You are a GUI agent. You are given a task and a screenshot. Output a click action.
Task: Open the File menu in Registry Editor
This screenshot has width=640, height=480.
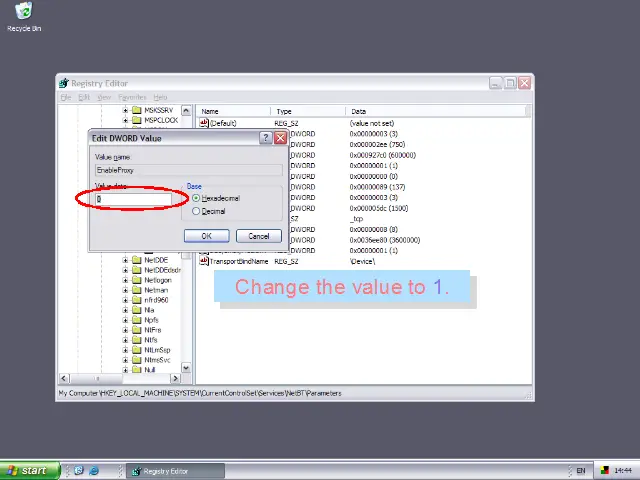[x=66, y=97]
